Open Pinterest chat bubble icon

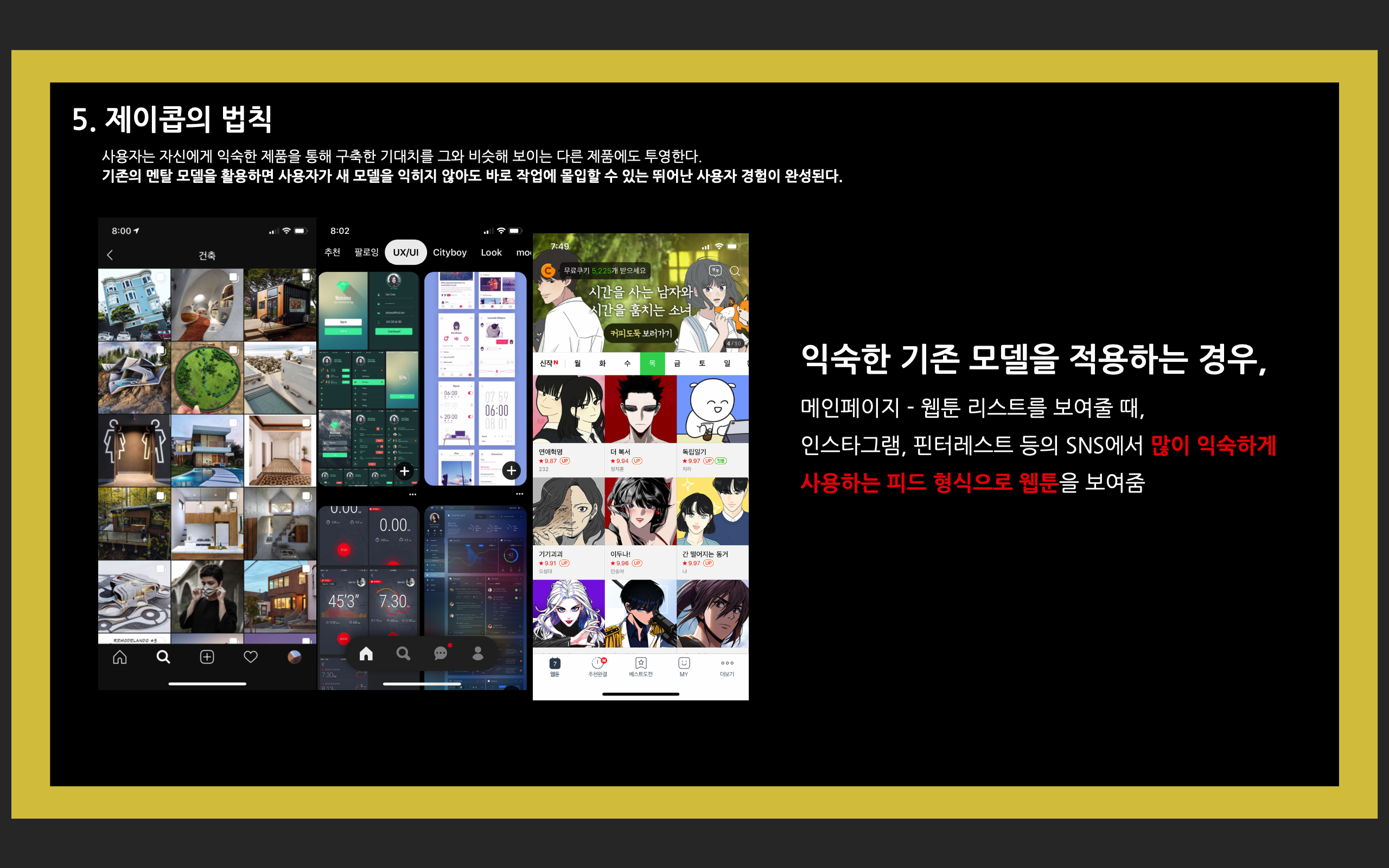click(x=441, y=653)
